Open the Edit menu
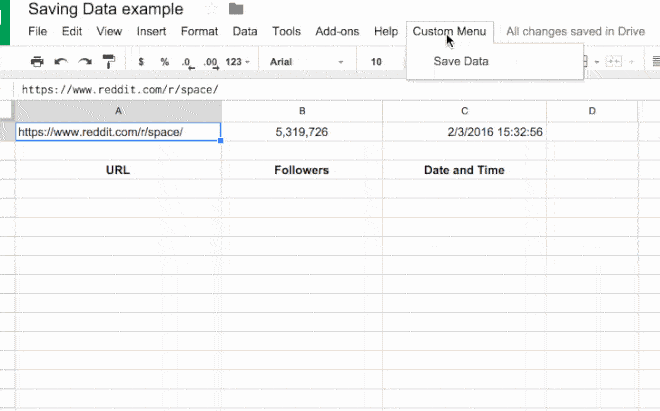Image resolution: width=660 pixels, height=411 pixels. tap(72, 31)
